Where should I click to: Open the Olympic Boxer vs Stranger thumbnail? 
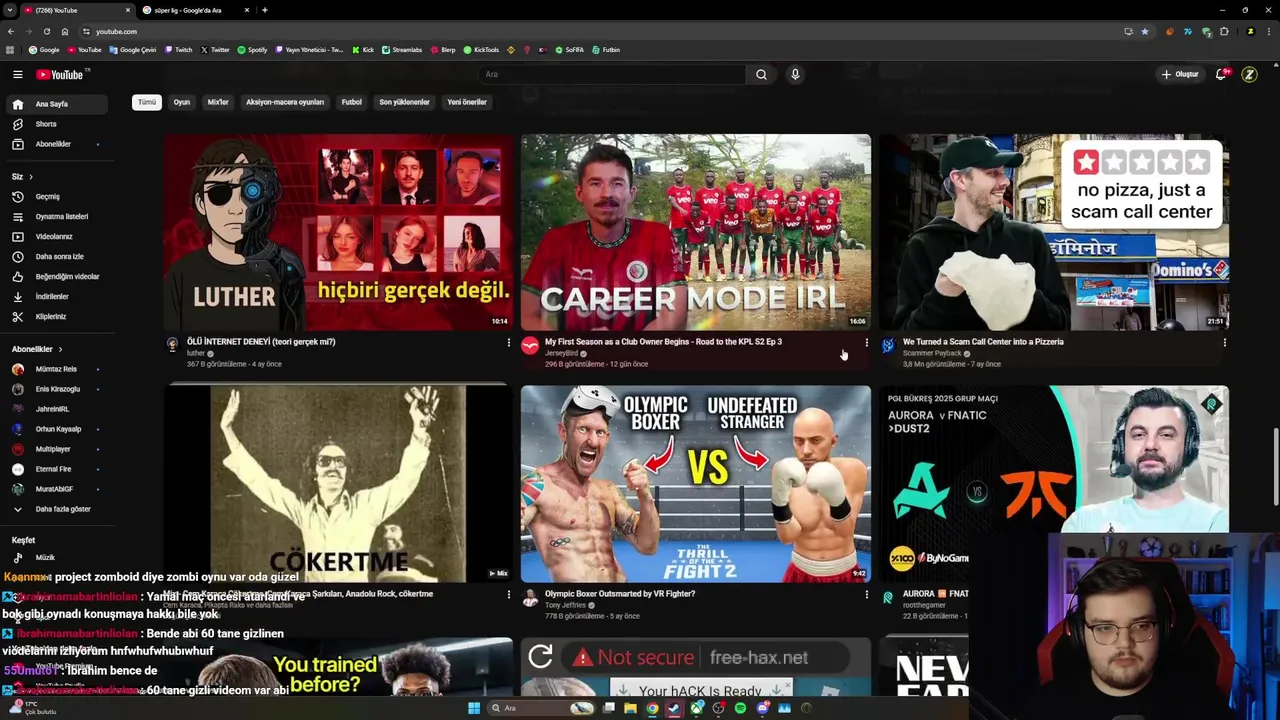pyautogui.click(x=696, y=484)
